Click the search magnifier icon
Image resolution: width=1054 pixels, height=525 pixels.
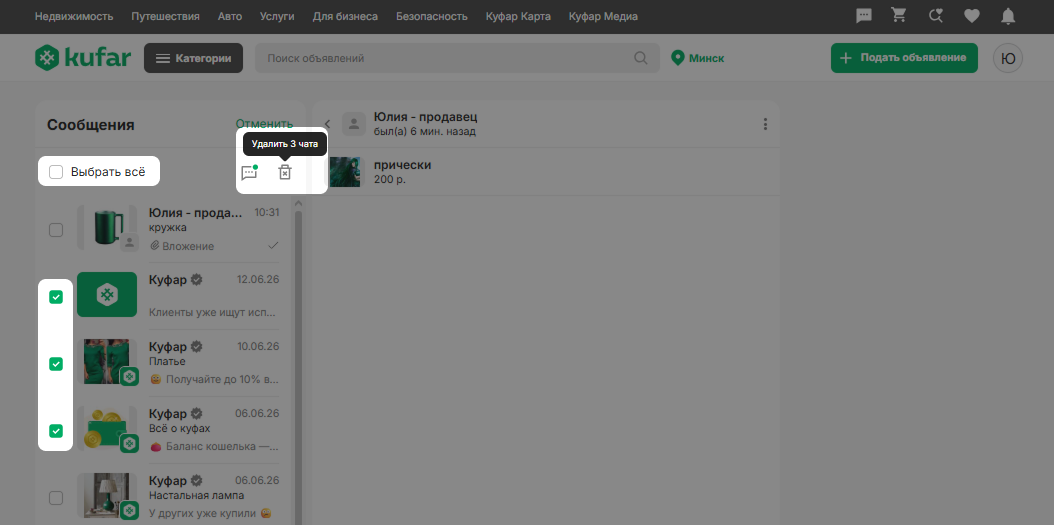coord(641,58)
